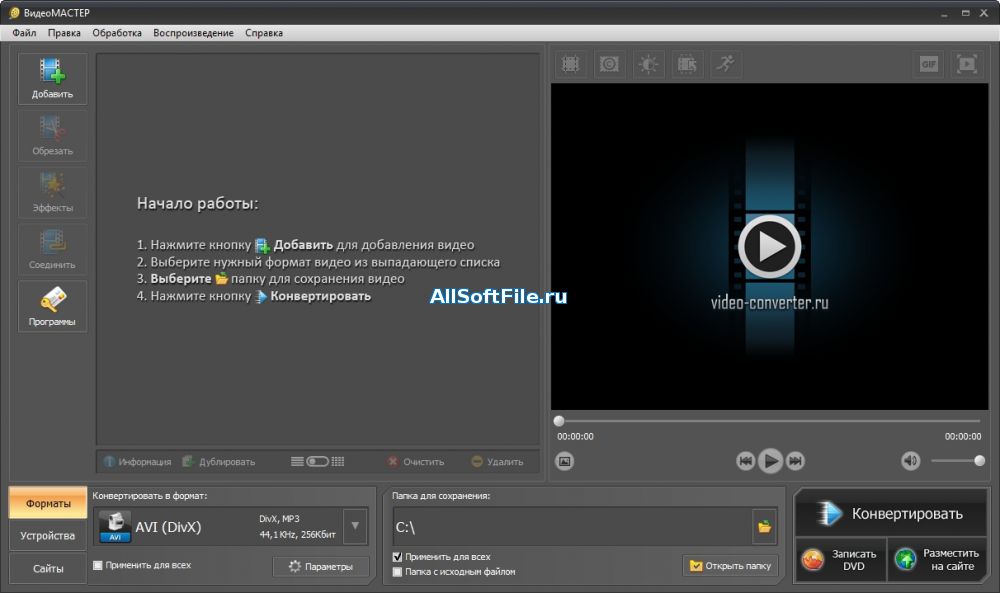This screenshot has width=1000, height=593.
Task: Switch to the Устройства tab
Action: [48, 536]
